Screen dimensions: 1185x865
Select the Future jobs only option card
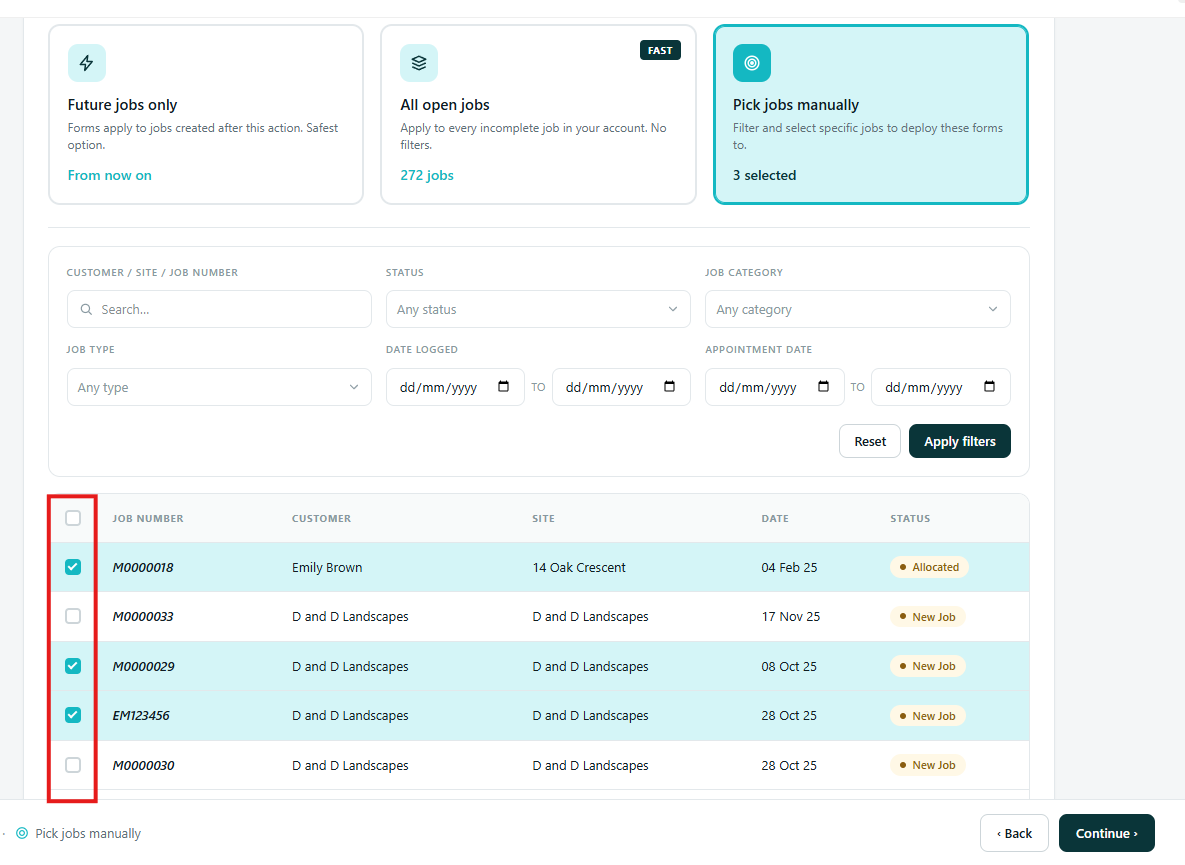[206, 115]
